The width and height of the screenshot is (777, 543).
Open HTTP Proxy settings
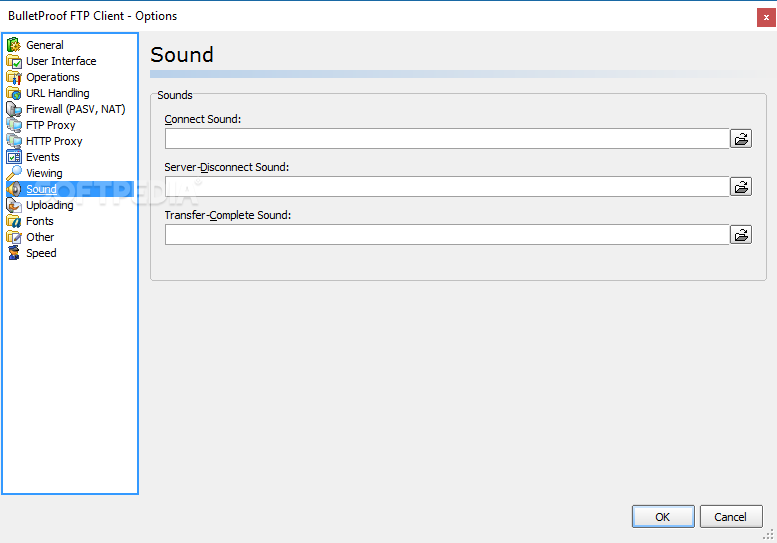point(54,141)
